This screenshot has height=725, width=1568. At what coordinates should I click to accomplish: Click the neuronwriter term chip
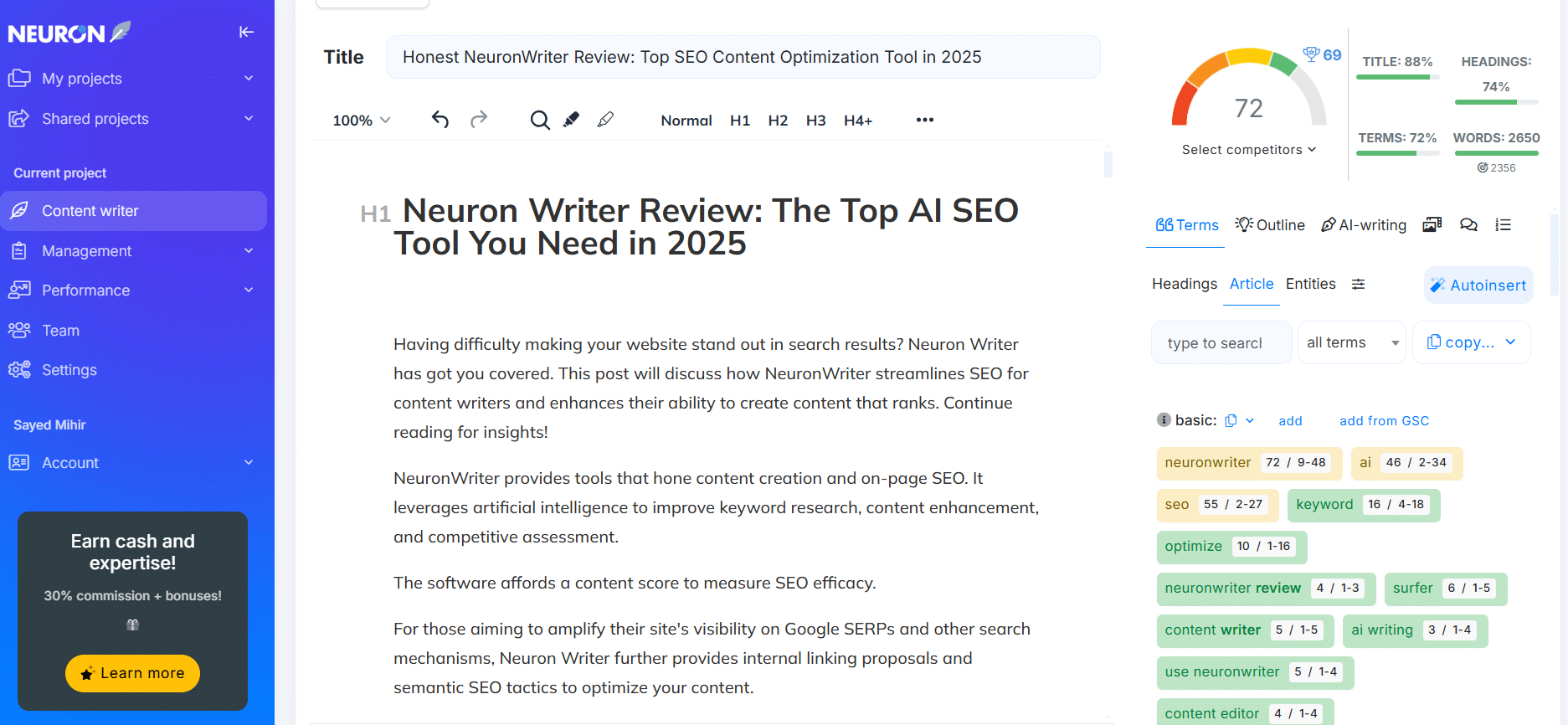(x=1249, y=463)
